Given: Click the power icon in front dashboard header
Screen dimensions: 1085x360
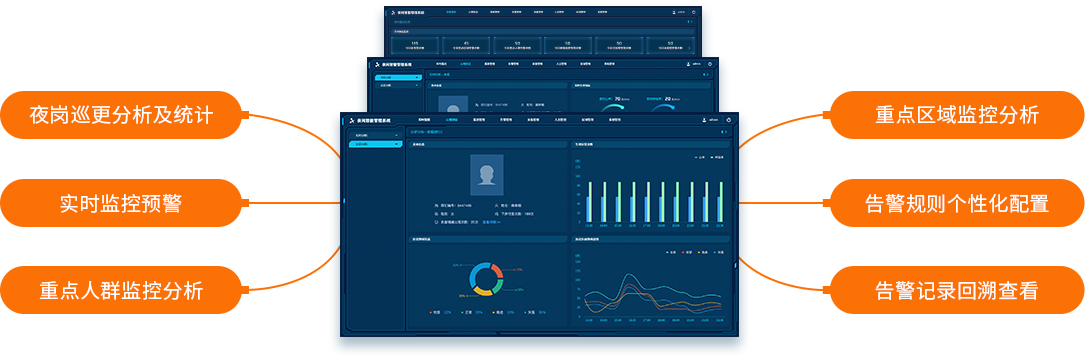Looking at the screenshot, I should pyautogui.click(x=729, y=120).
